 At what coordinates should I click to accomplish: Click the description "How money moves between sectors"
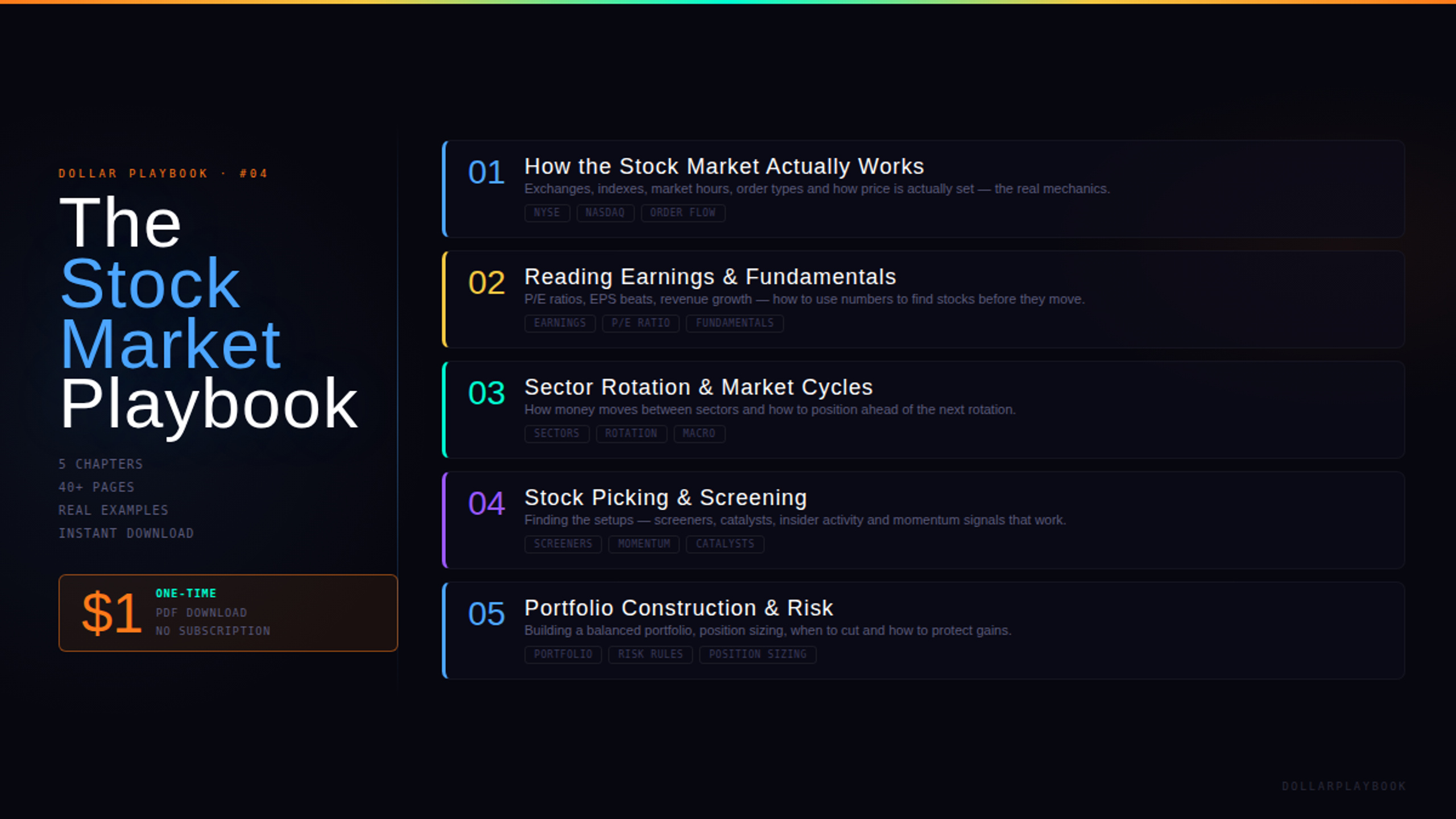[x=770, y=409]
